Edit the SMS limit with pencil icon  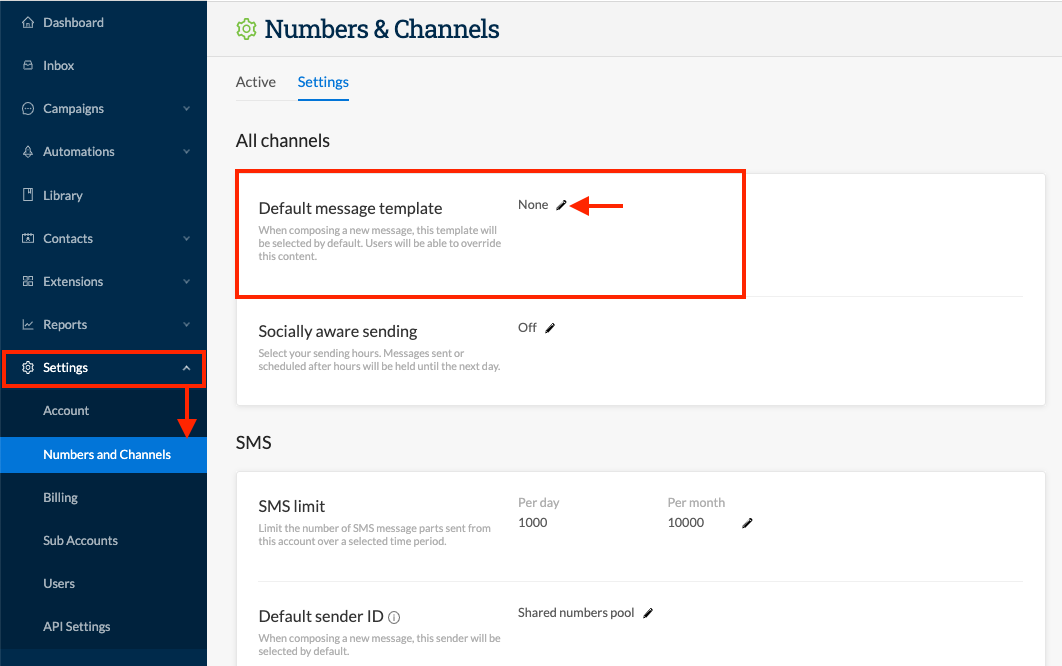tap(747, 523)
